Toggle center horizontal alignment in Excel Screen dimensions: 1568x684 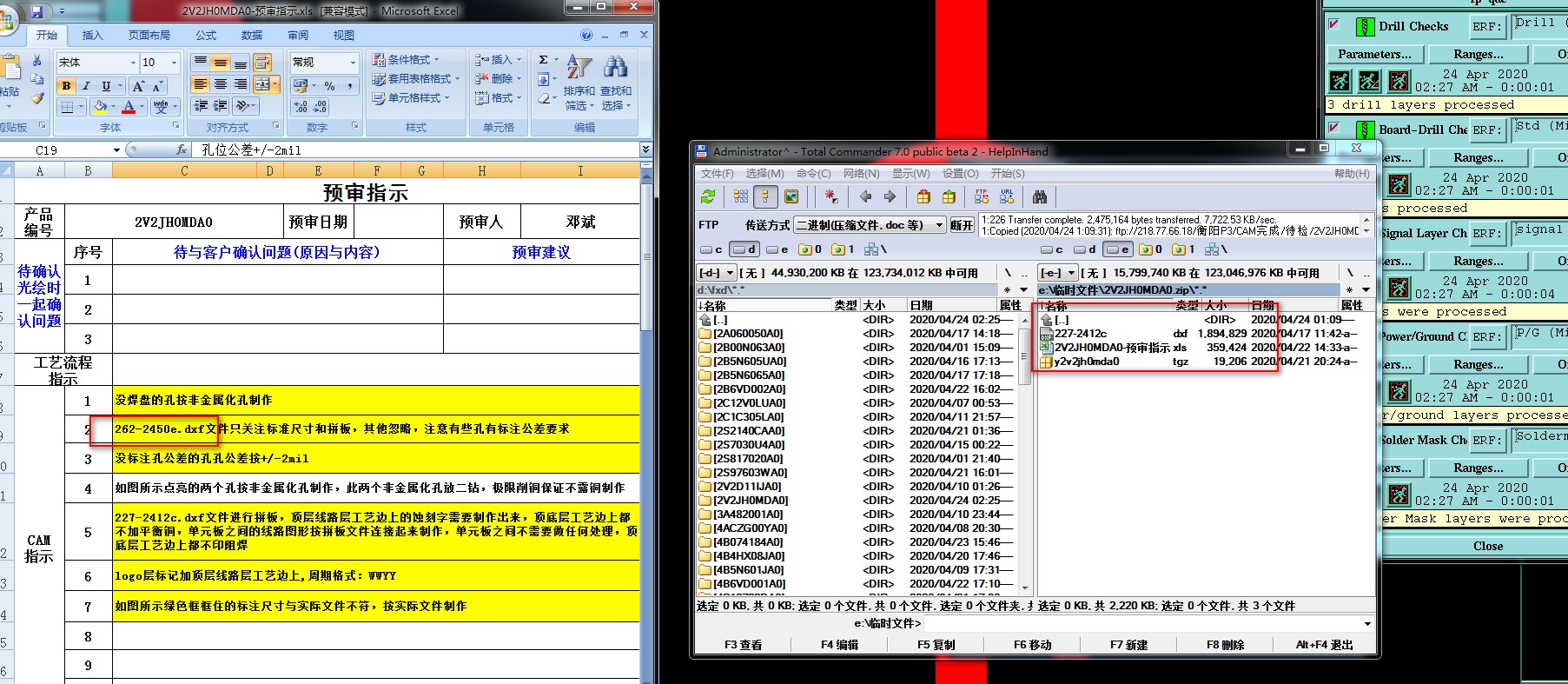(221, 84)
